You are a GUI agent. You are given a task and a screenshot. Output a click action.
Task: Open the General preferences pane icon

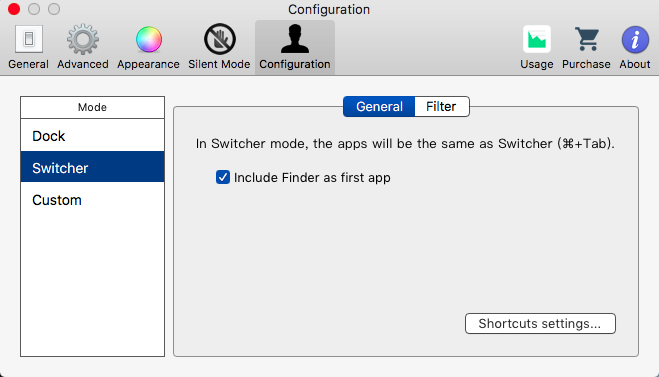pyautogui.click(x=29, y=39)
